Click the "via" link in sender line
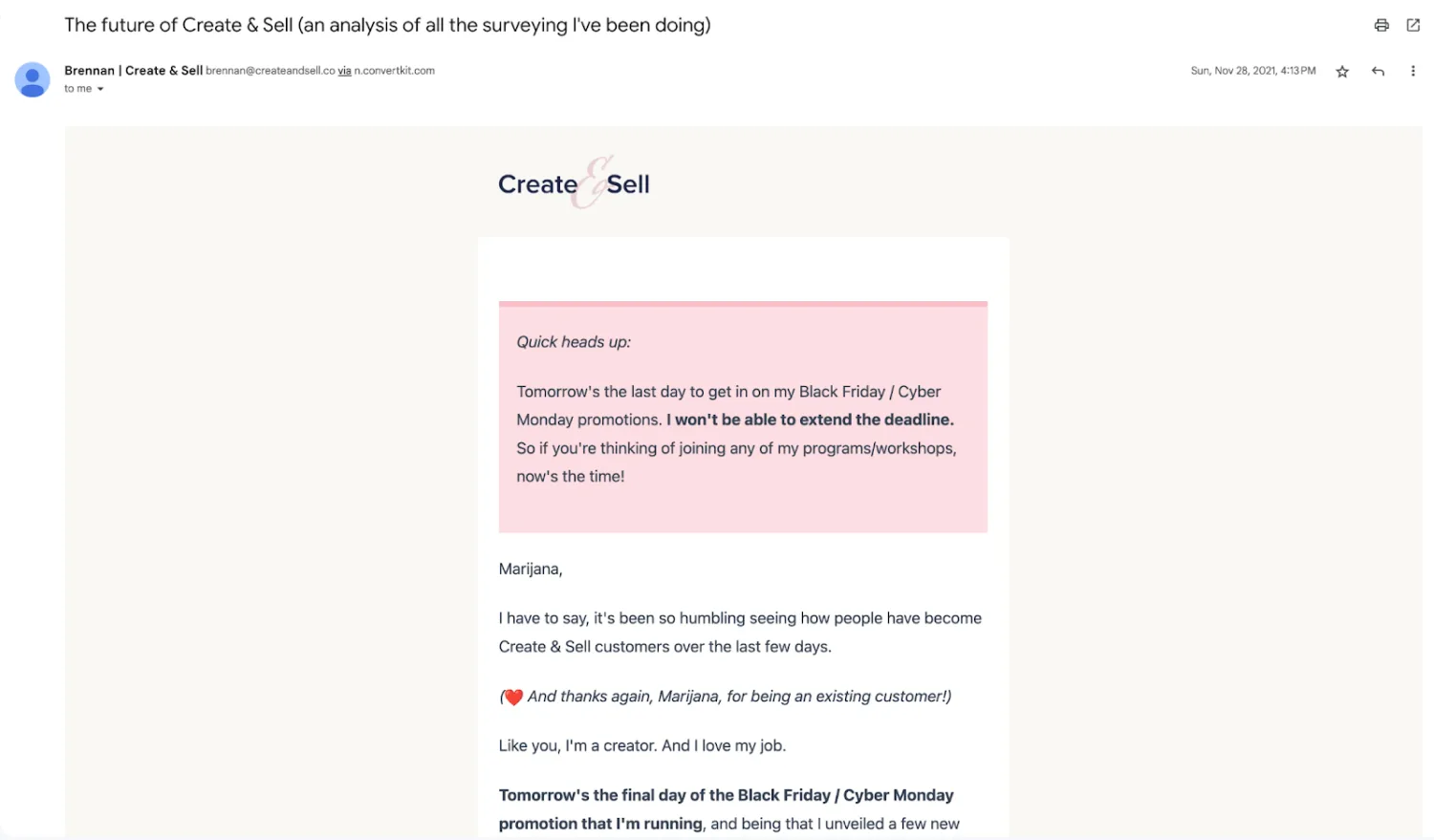1434x840 pixels. pos(344,71)
